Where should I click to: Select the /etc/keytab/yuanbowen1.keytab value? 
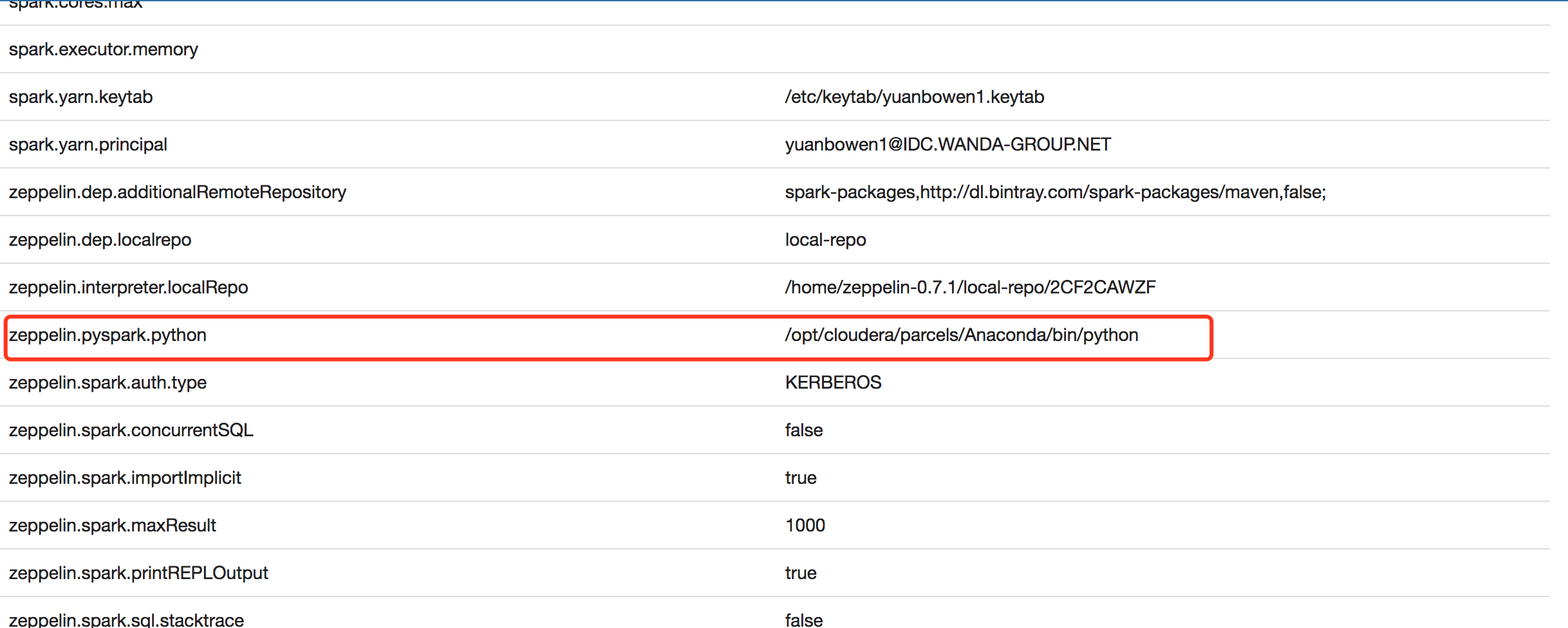pos(914,97)
